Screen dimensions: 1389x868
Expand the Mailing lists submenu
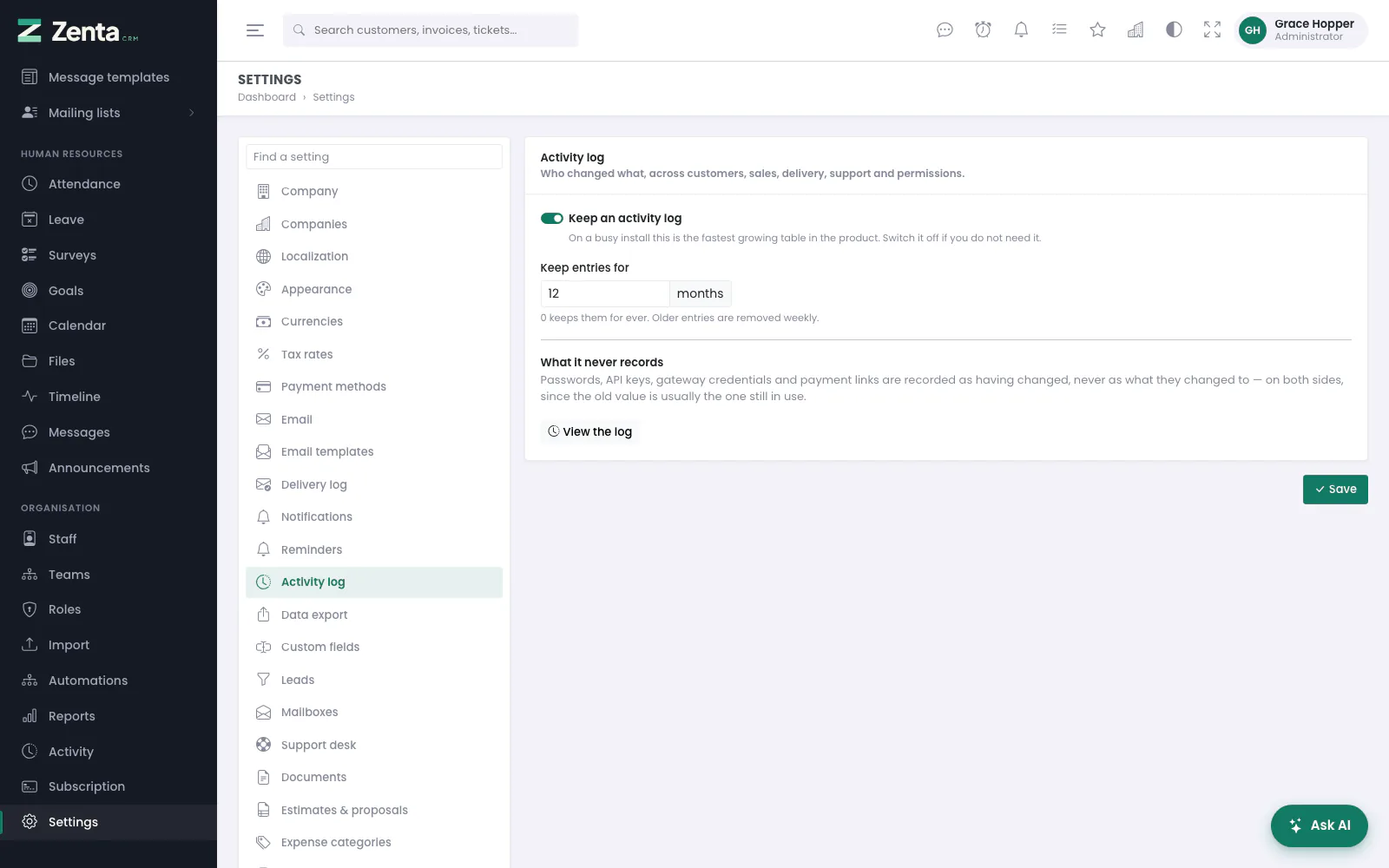pos(109,113)
